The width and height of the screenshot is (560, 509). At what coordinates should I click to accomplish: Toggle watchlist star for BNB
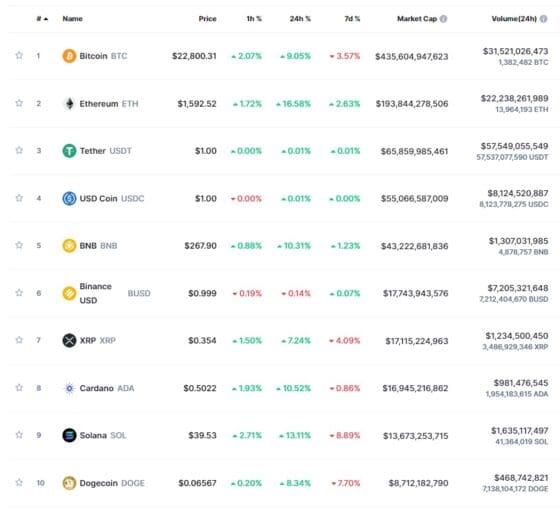[19, 245]
